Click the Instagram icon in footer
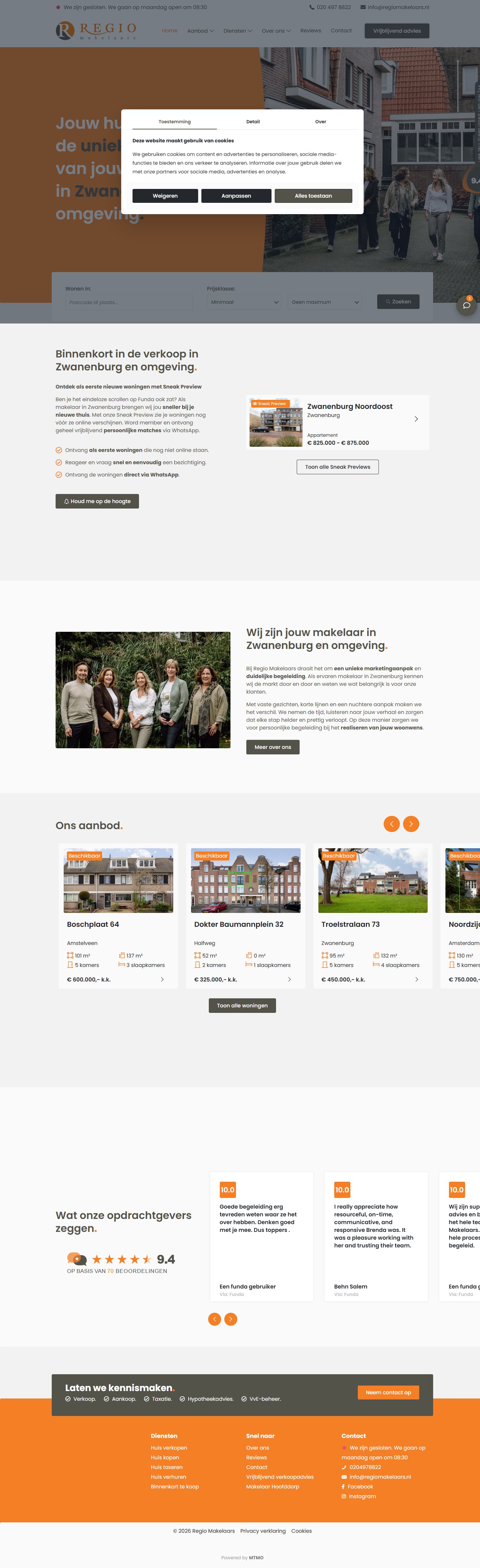This screenshot has height=1568, width=480. click(344, 1496)
